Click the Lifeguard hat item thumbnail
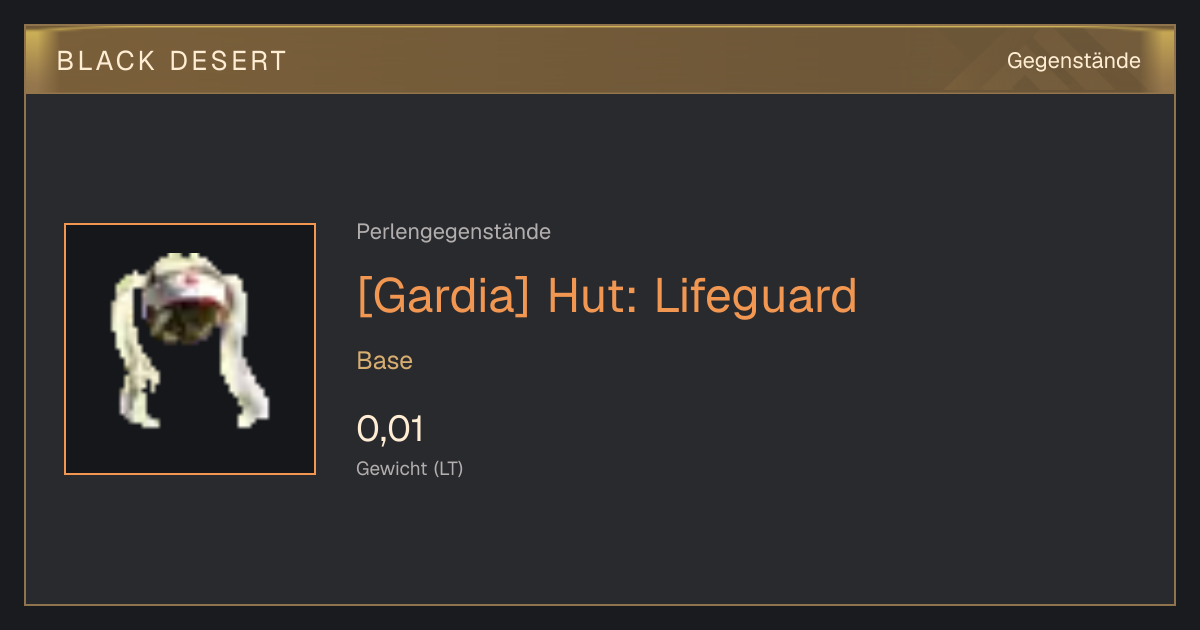 (x=190, y=349)
